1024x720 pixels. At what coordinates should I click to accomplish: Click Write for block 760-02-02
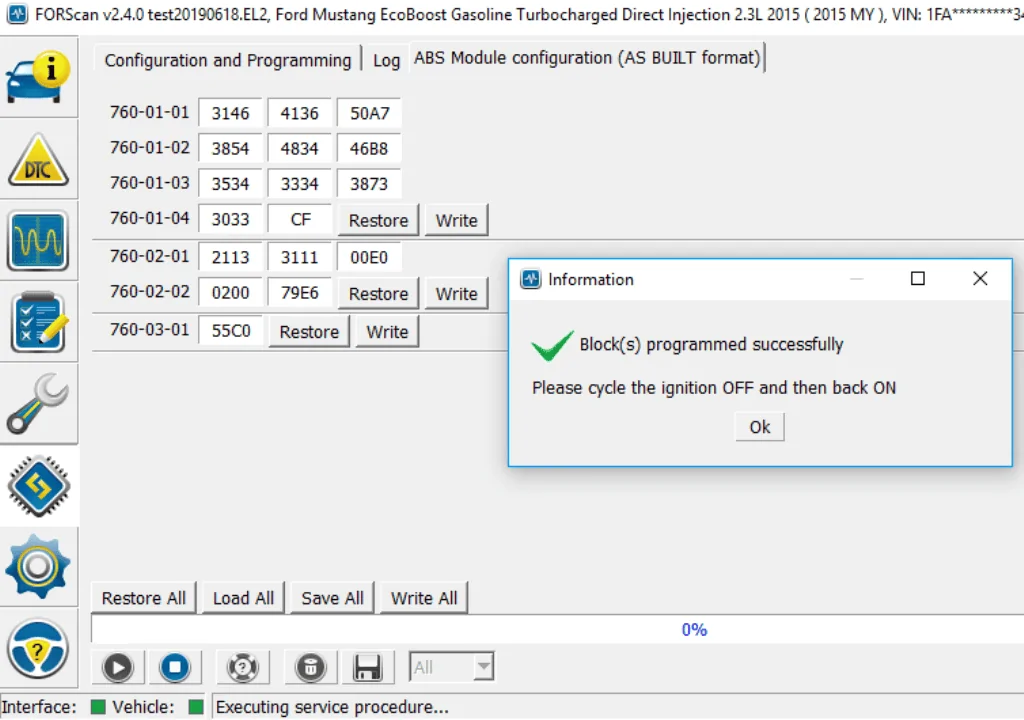[456, 293]
